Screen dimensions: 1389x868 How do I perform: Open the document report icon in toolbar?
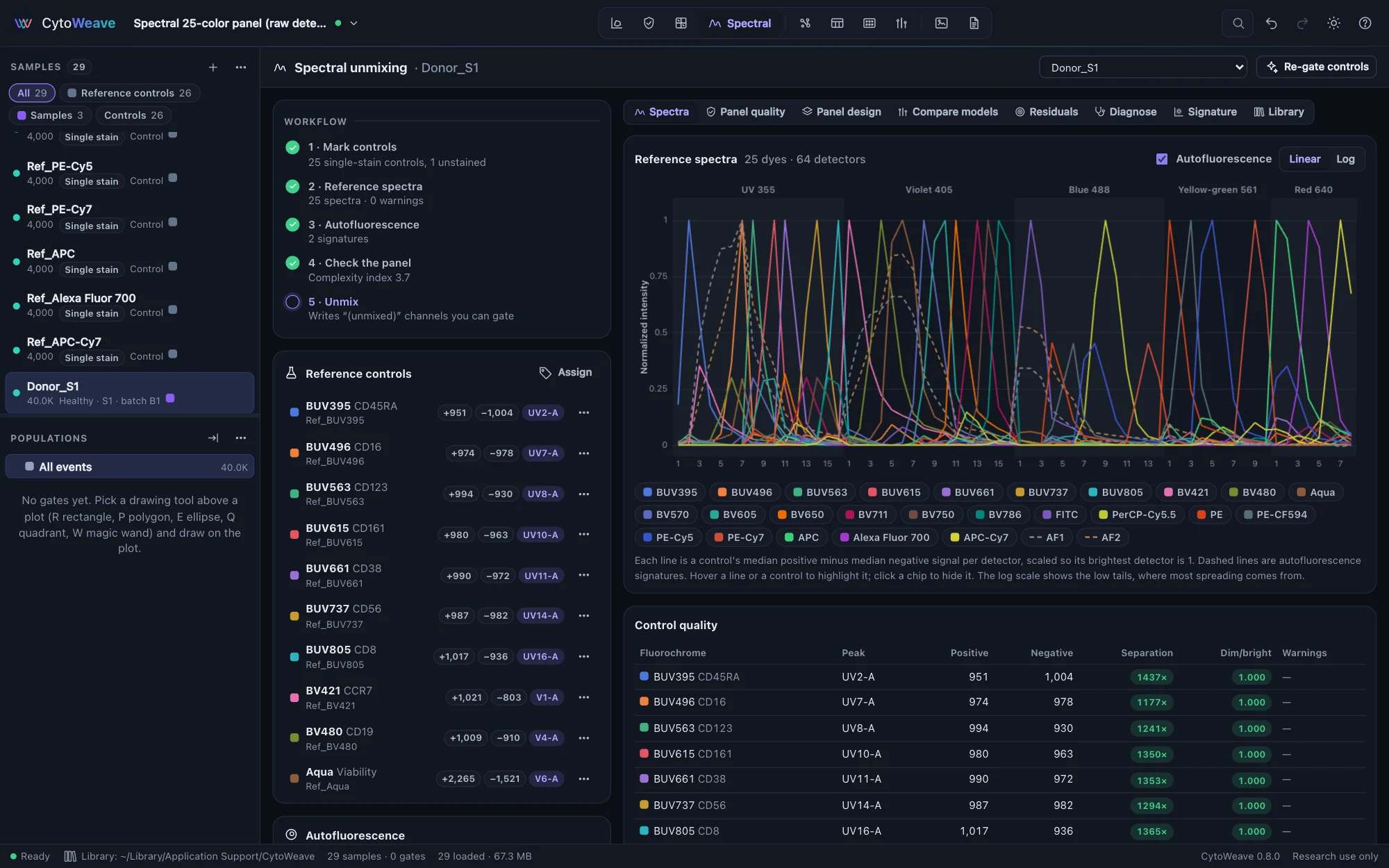pyautogui.click(x=974, y=23)
